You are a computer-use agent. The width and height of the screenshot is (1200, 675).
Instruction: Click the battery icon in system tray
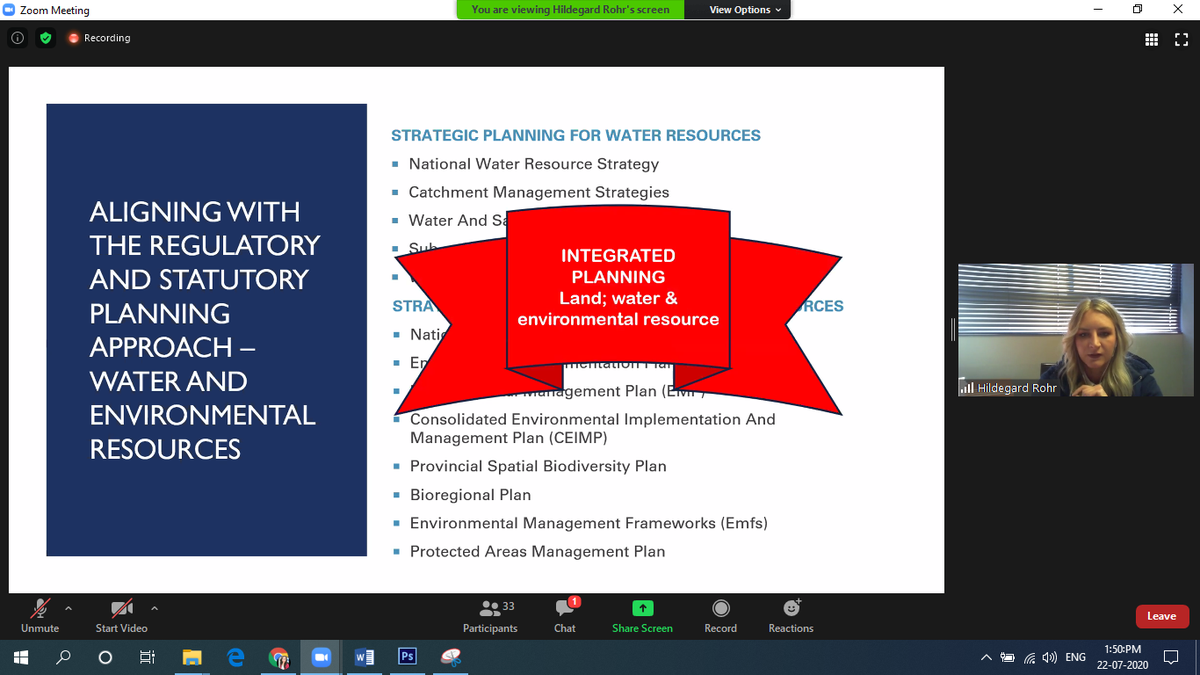pos(1007,657)
